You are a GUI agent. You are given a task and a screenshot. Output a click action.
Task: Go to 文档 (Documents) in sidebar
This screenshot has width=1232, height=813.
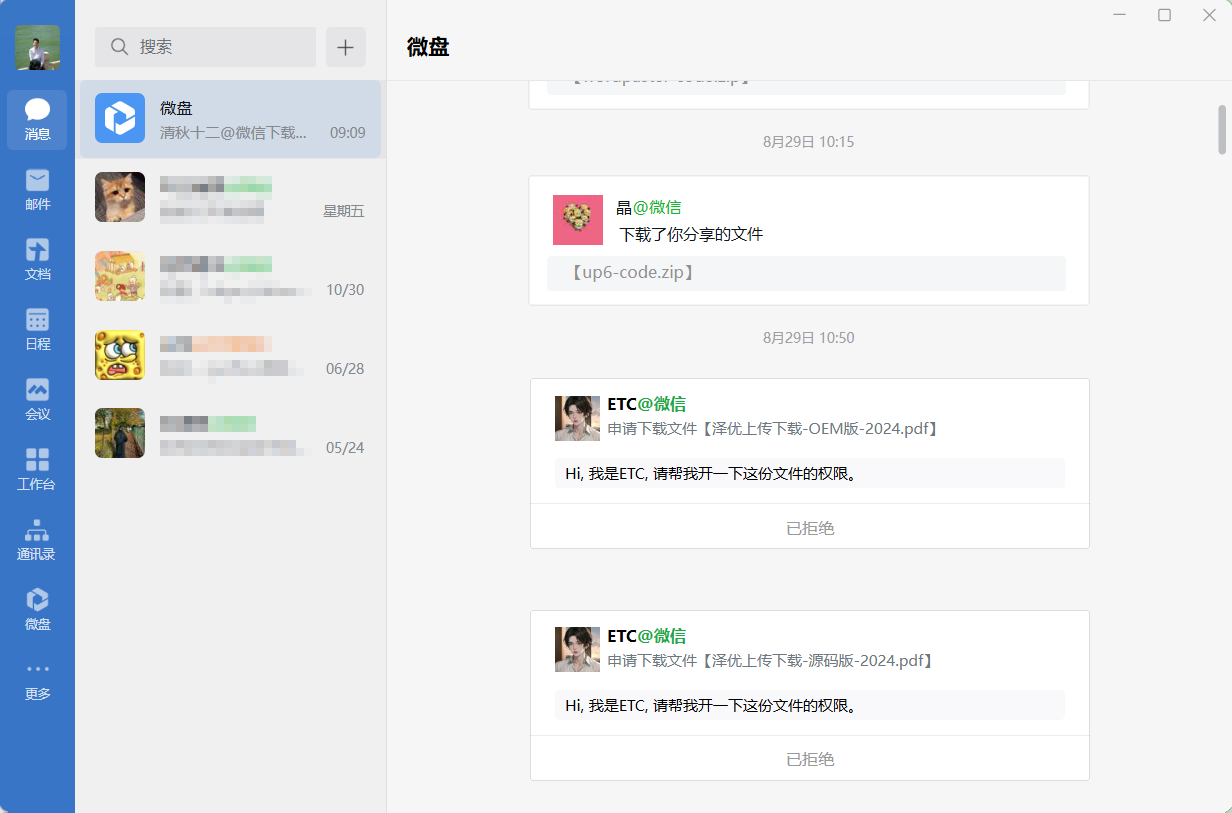(37, 259)
